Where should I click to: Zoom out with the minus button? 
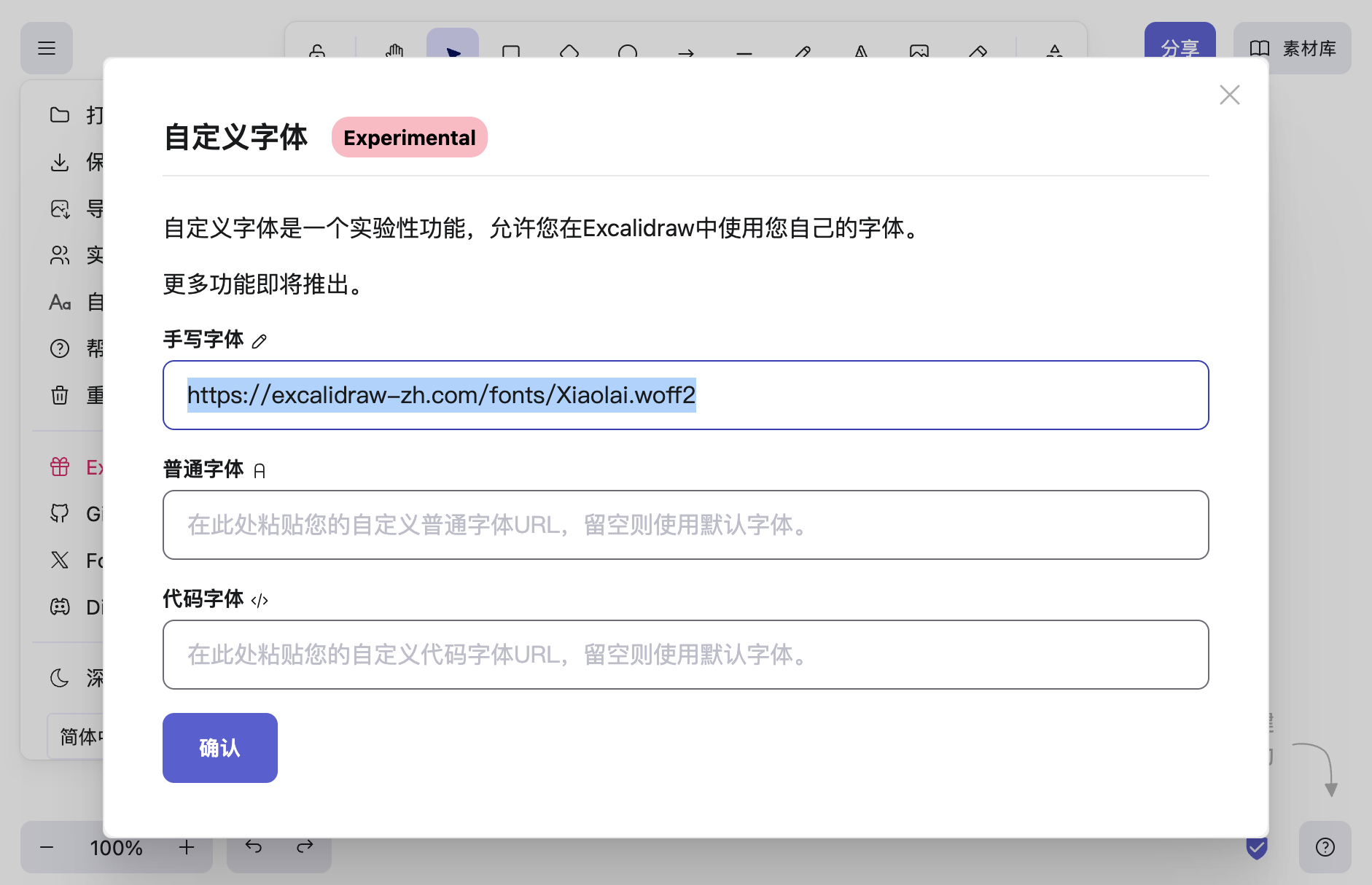coord(47,847)
